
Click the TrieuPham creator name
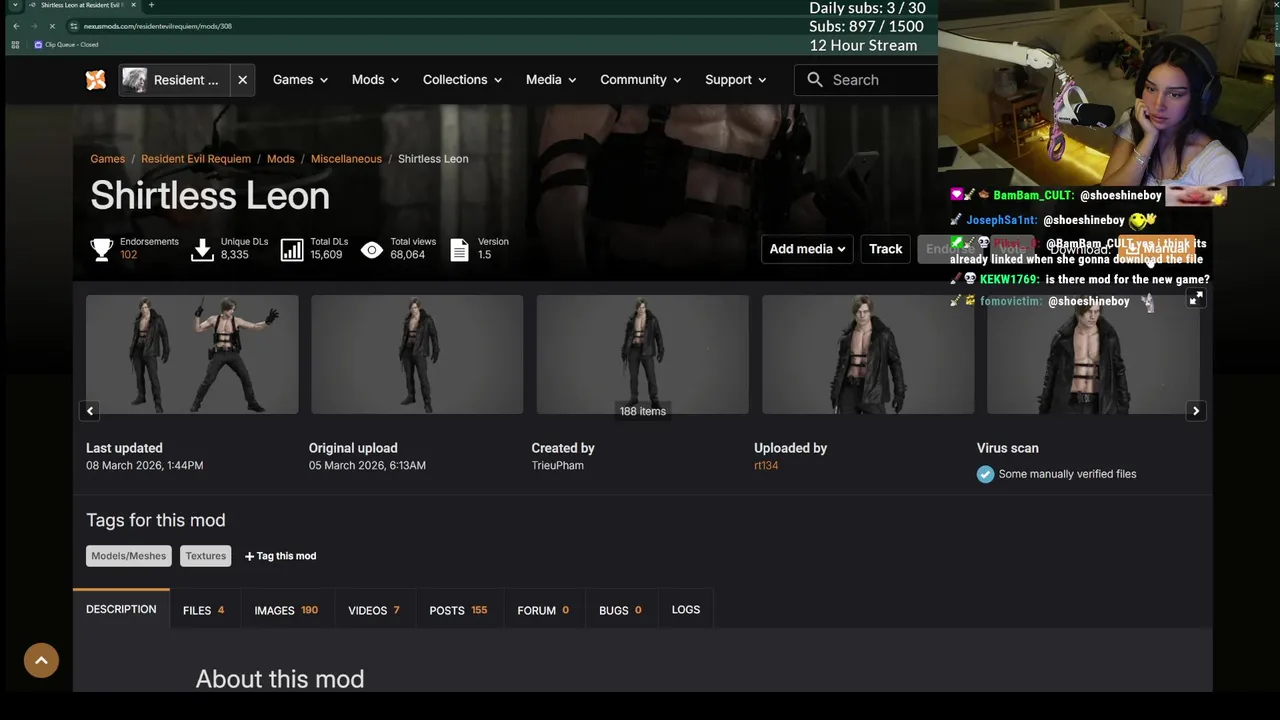[x=558, y=465]
